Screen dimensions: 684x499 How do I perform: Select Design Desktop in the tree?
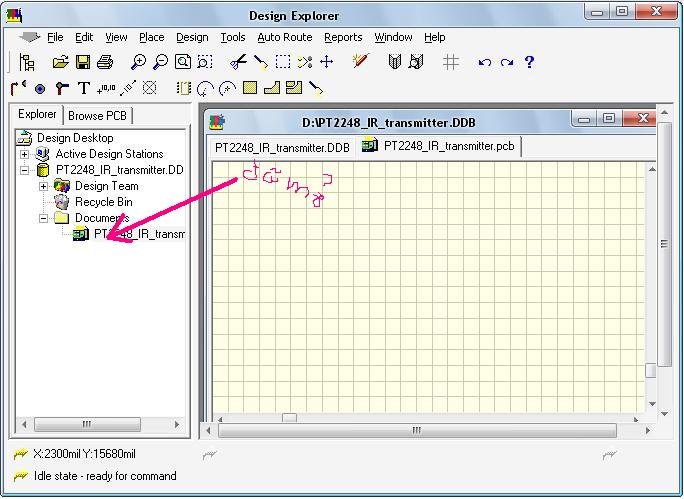[75, 138]
